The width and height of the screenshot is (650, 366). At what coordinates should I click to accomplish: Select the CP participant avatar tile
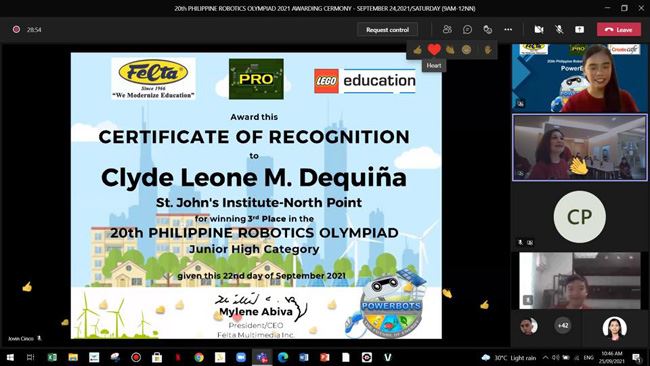(579, 217)
